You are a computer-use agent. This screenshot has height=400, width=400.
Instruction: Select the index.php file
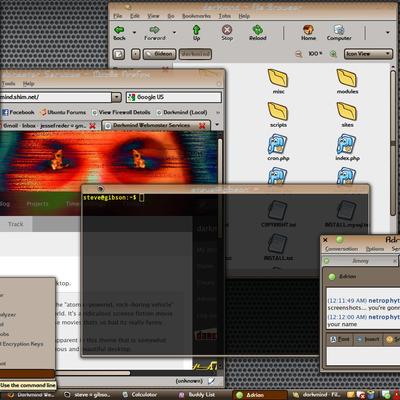click(x=347, y=148)
